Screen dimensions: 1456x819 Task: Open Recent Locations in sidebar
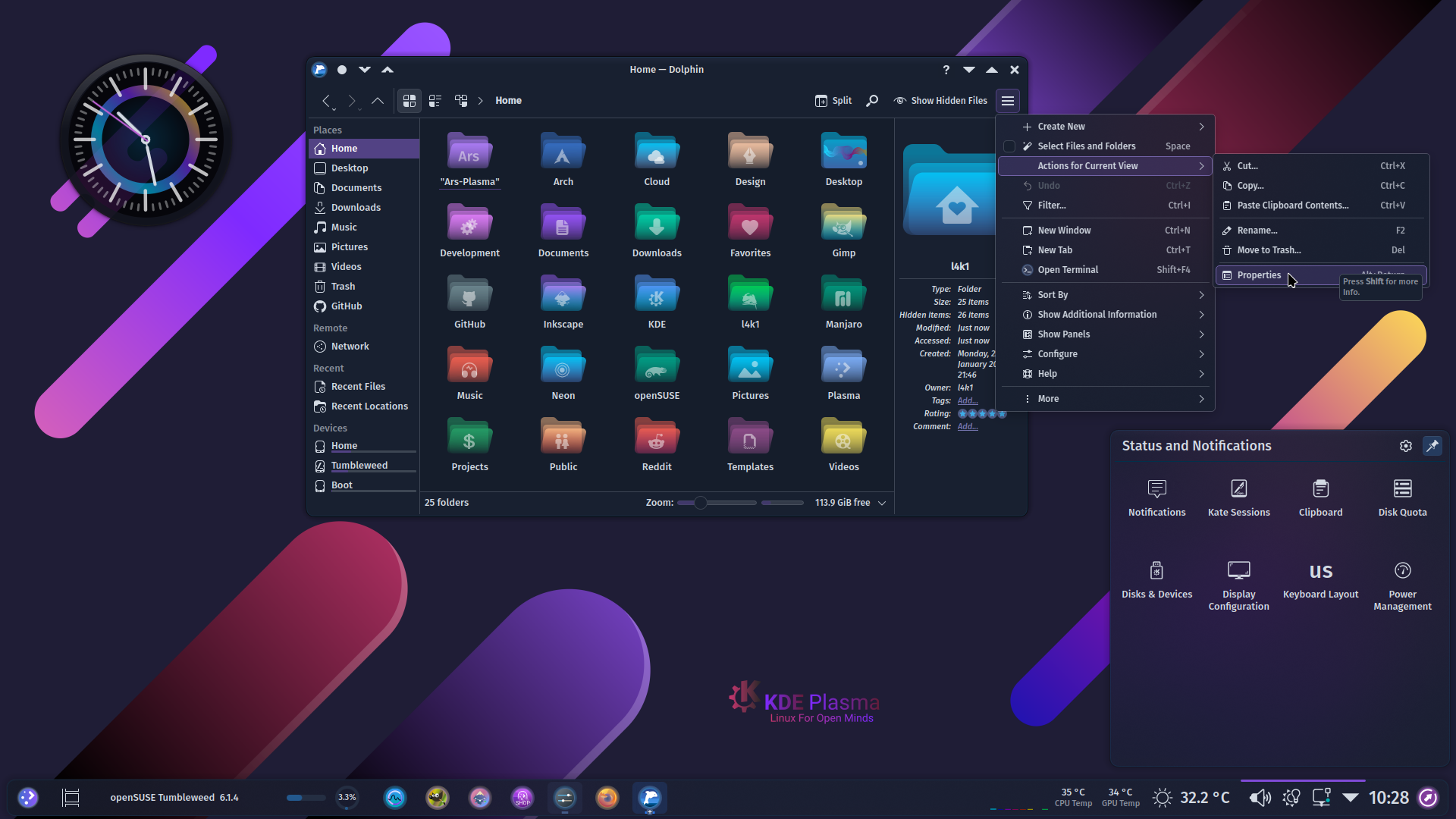pos(364,406)
